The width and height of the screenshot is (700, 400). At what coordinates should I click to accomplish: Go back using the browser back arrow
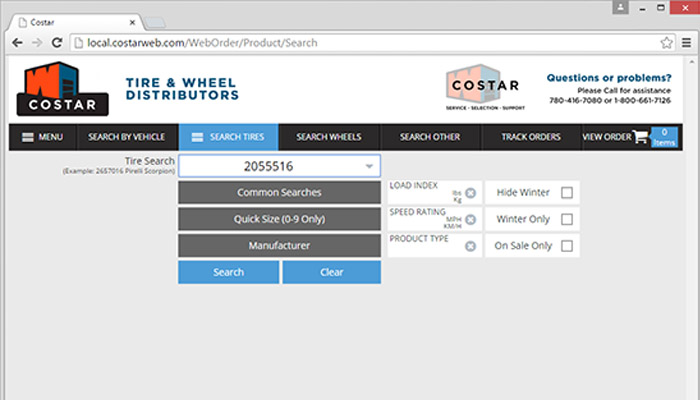pos(17,43)
